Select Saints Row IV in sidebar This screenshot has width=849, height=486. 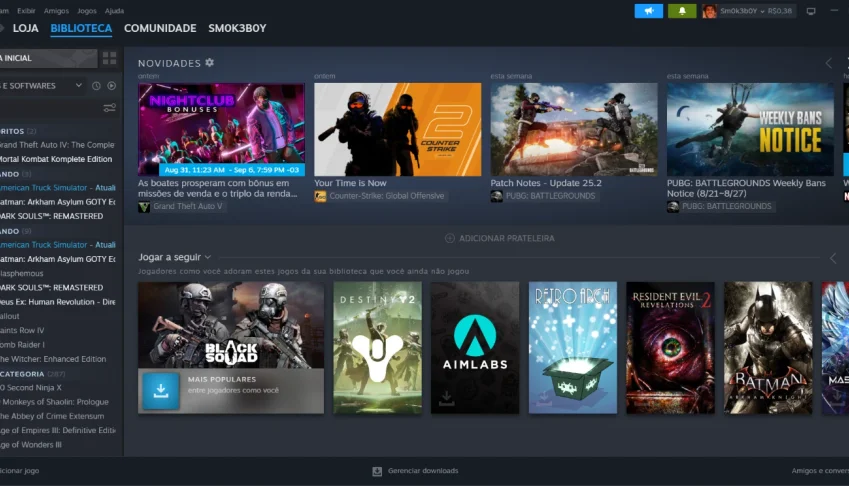tap(22, 330)
